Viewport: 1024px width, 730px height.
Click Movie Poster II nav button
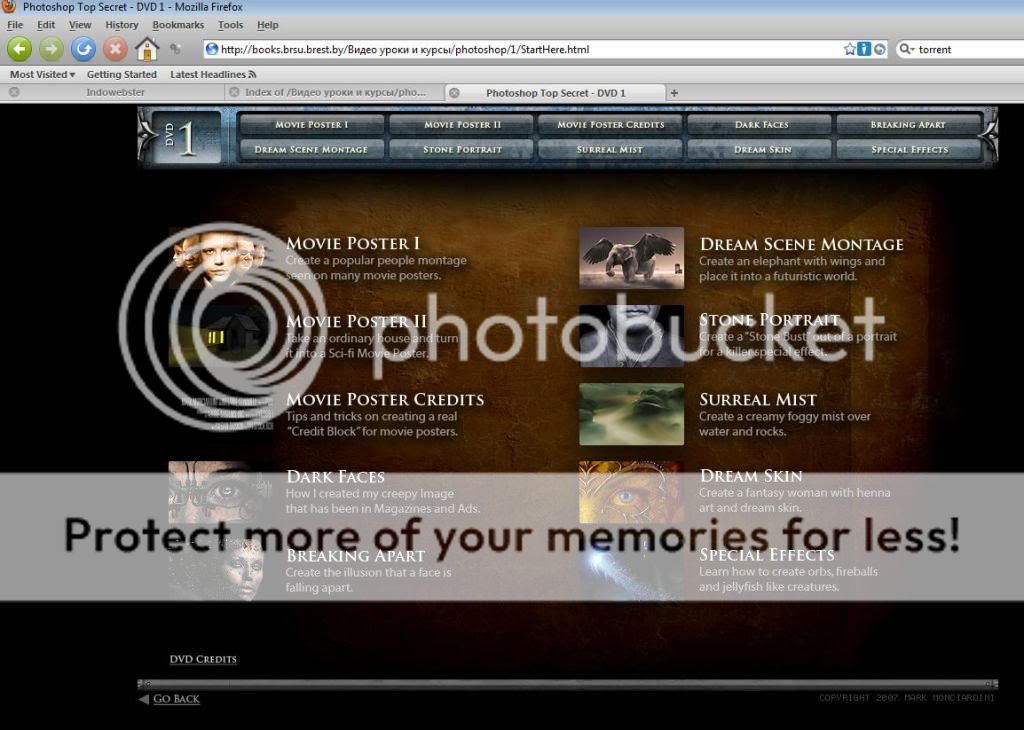[x=462, y=125]
